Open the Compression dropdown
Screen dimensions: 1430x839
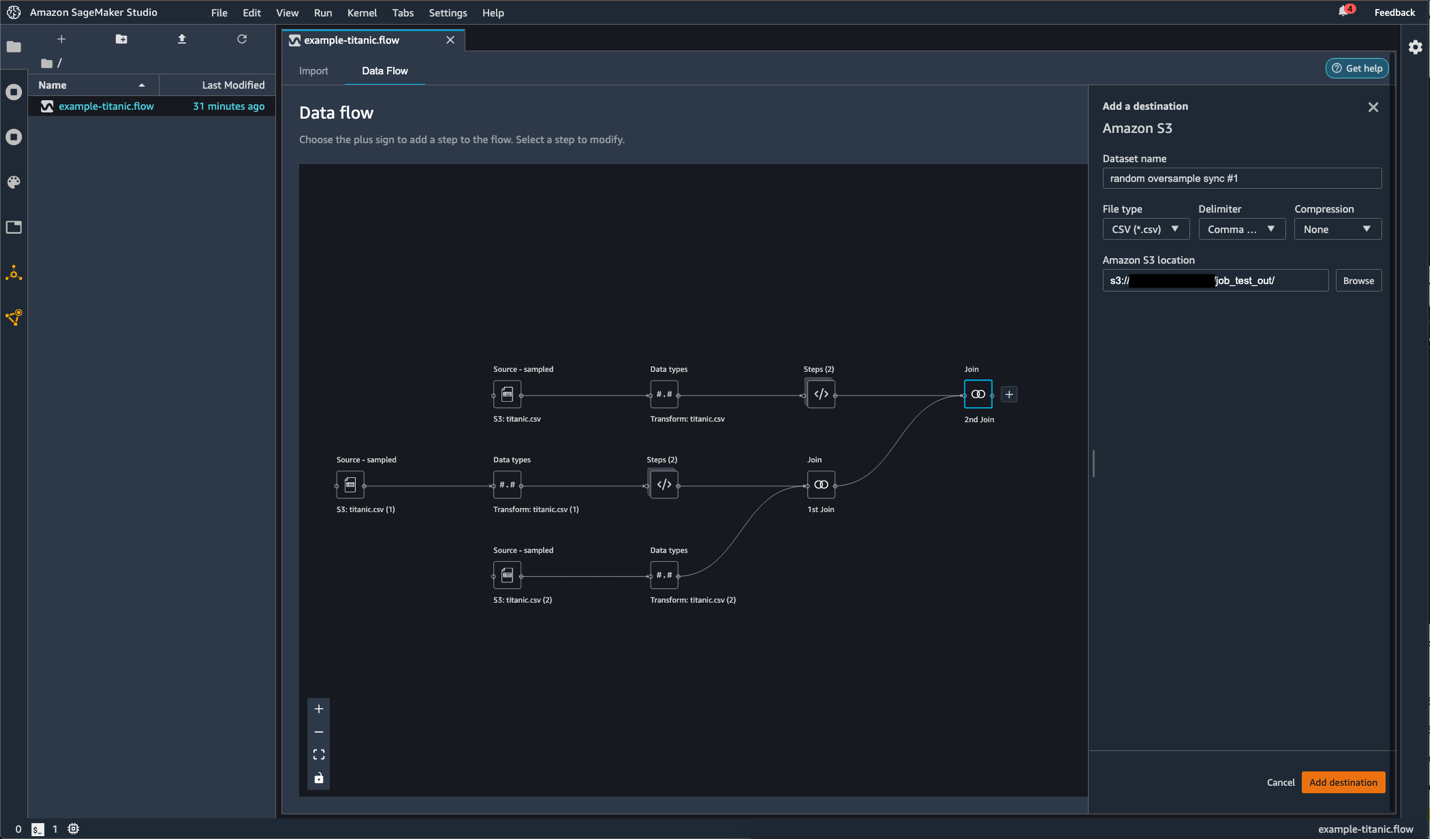pyautogui.click(x=1337, y=229)
